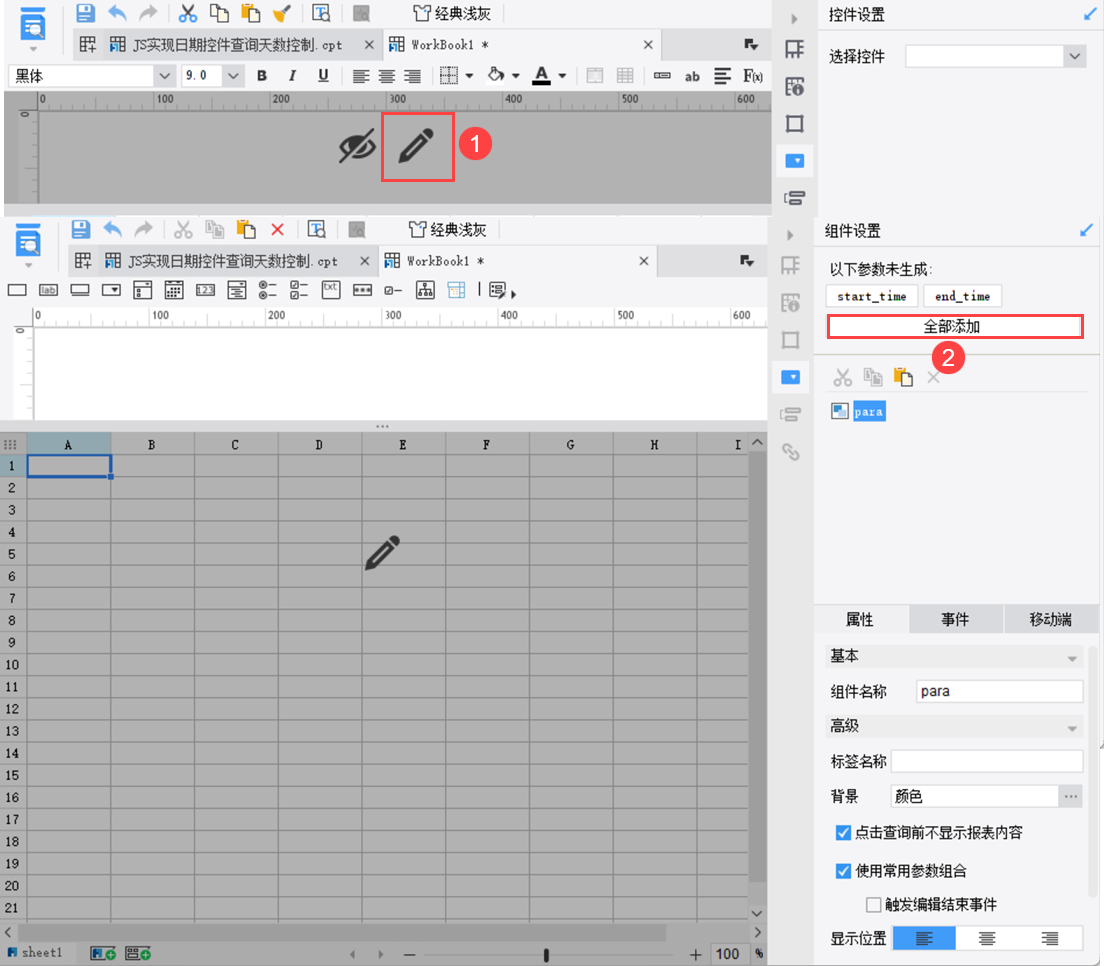This screenshot has width=1104, height=966.
Task: Click the pencil icon over the spreadsheet grid
Action: [x=382, y=553]
